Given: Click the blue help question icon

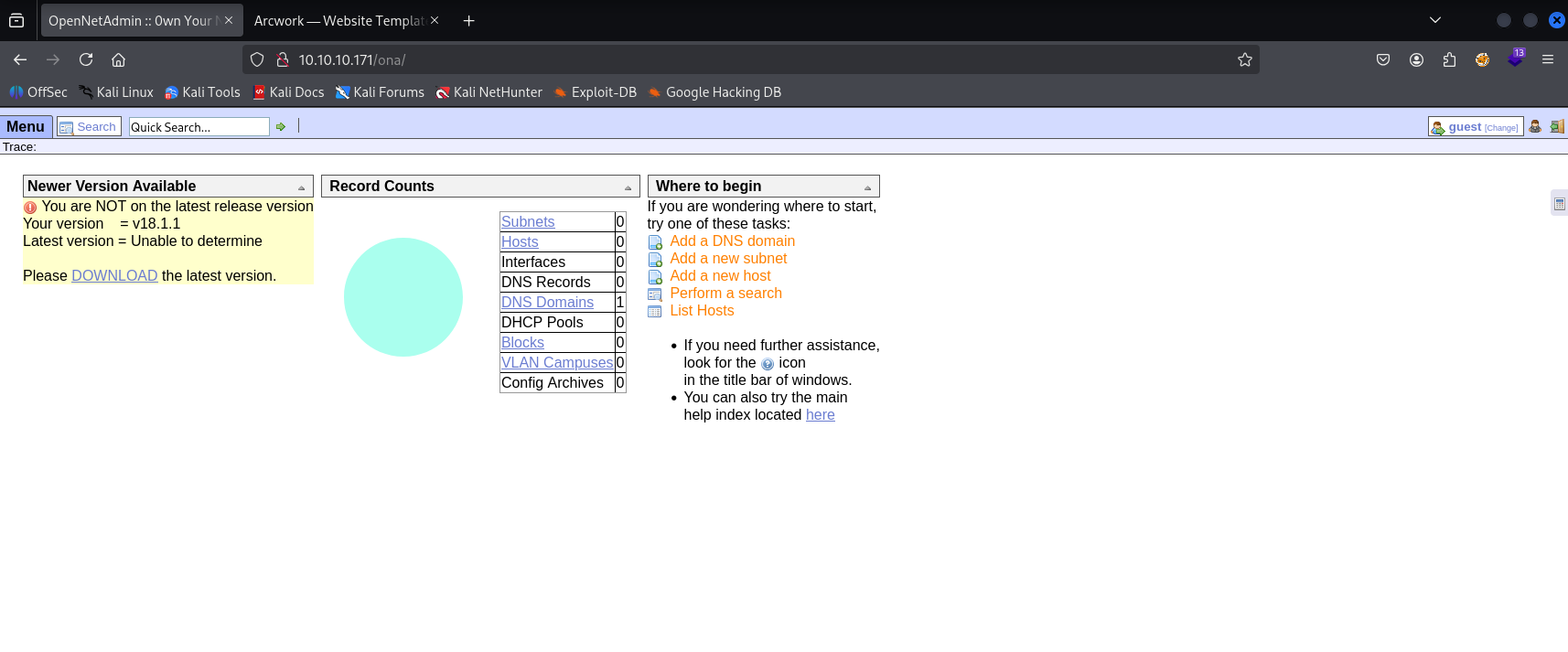Looking at the screenshot, I should tap(768, 364).
